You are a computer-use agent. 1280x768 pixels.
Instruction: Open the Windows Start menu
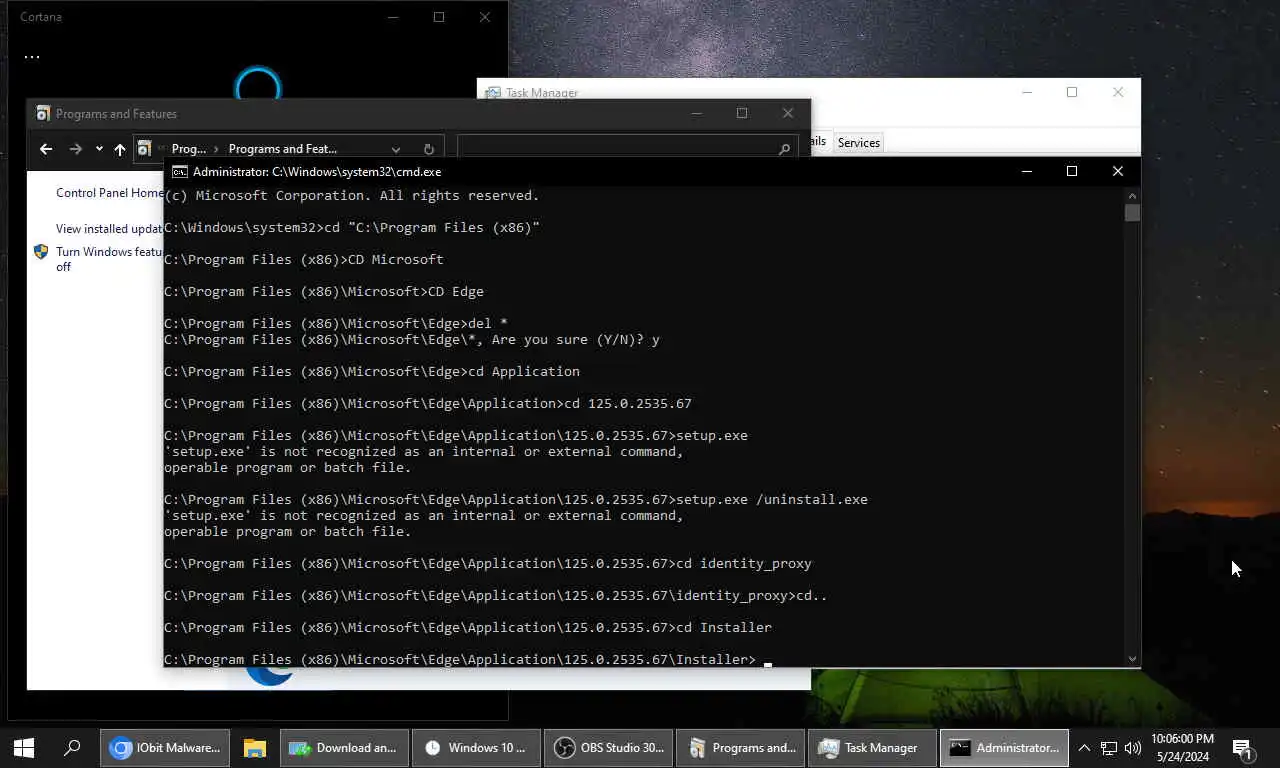24,747
